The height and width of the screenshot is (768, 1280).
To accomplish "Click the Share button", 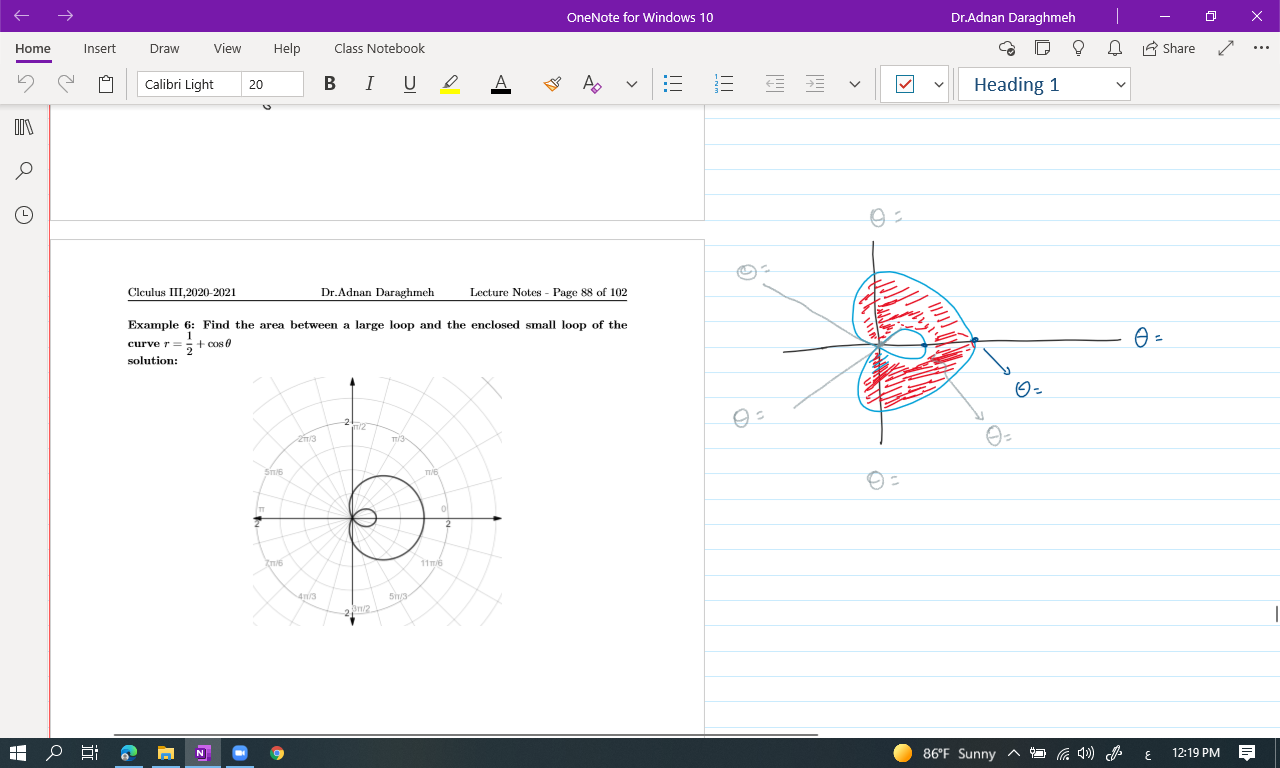I will pyautogui.click(x=1169, y=48).
